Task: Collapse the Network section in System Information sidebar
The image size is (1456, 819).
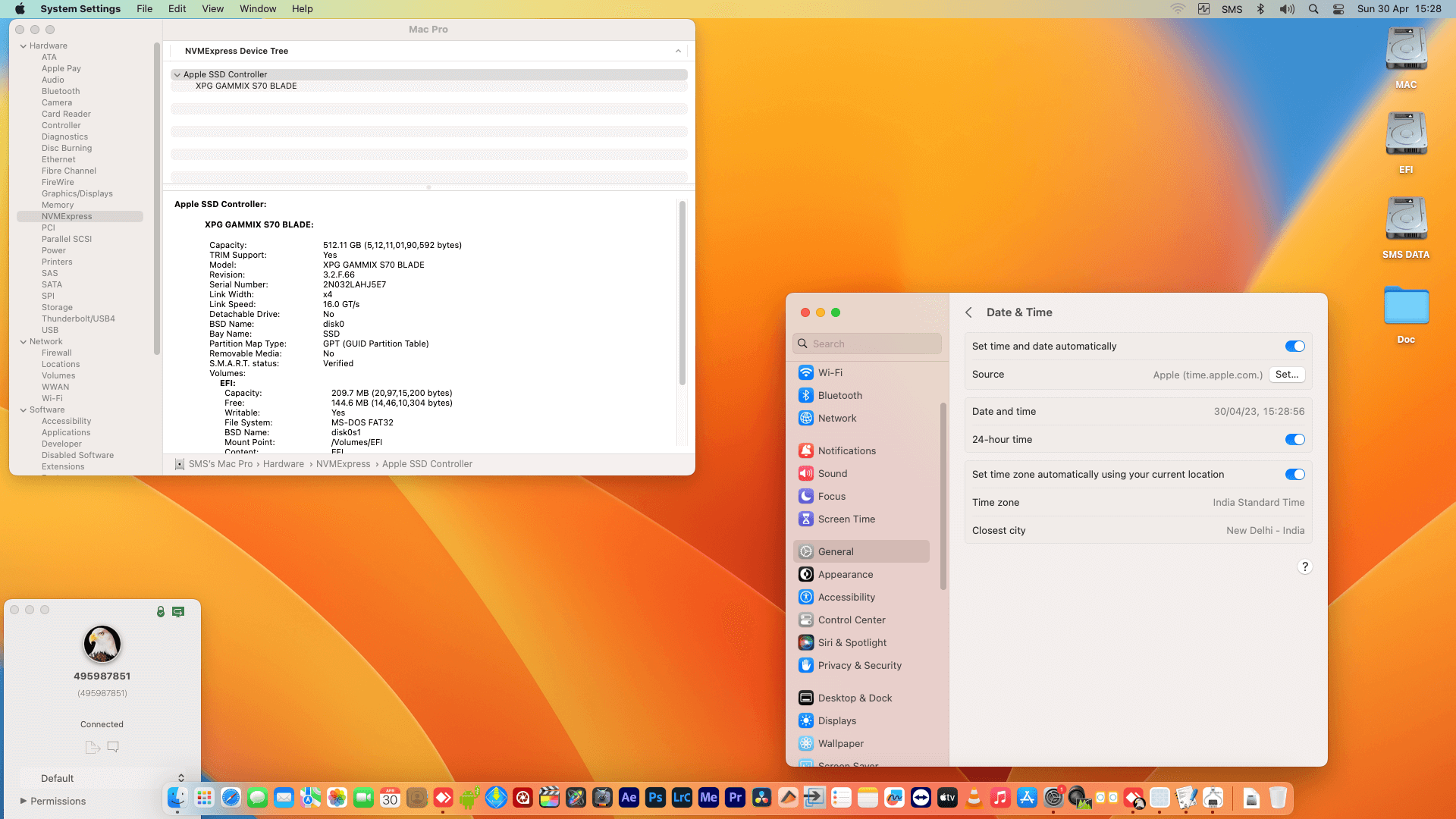Action: [24, 342]
